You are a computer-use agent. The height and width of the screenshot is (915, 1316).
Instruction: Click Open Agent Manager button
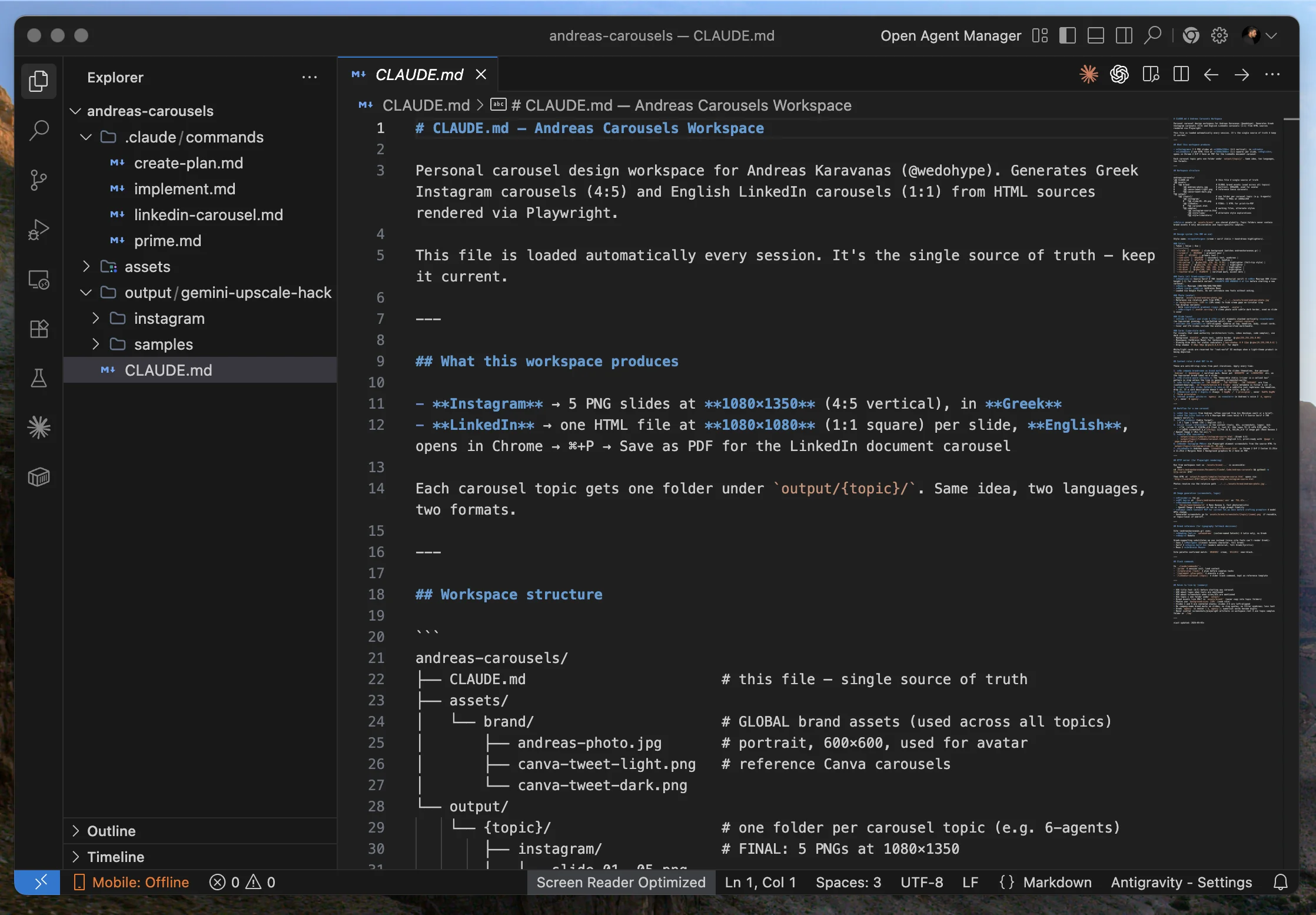951,36
